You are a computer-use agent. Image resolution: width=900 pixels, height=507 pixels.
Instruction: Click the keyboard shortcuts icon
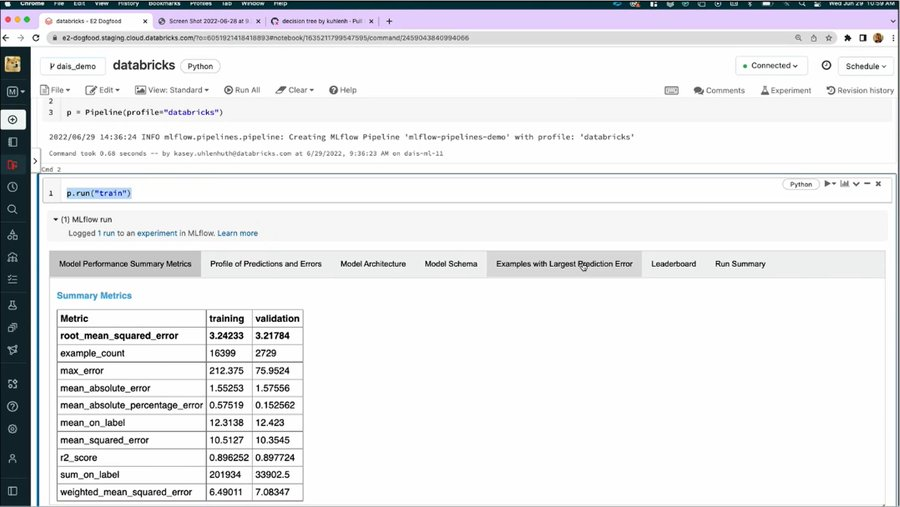coord(671,90)
